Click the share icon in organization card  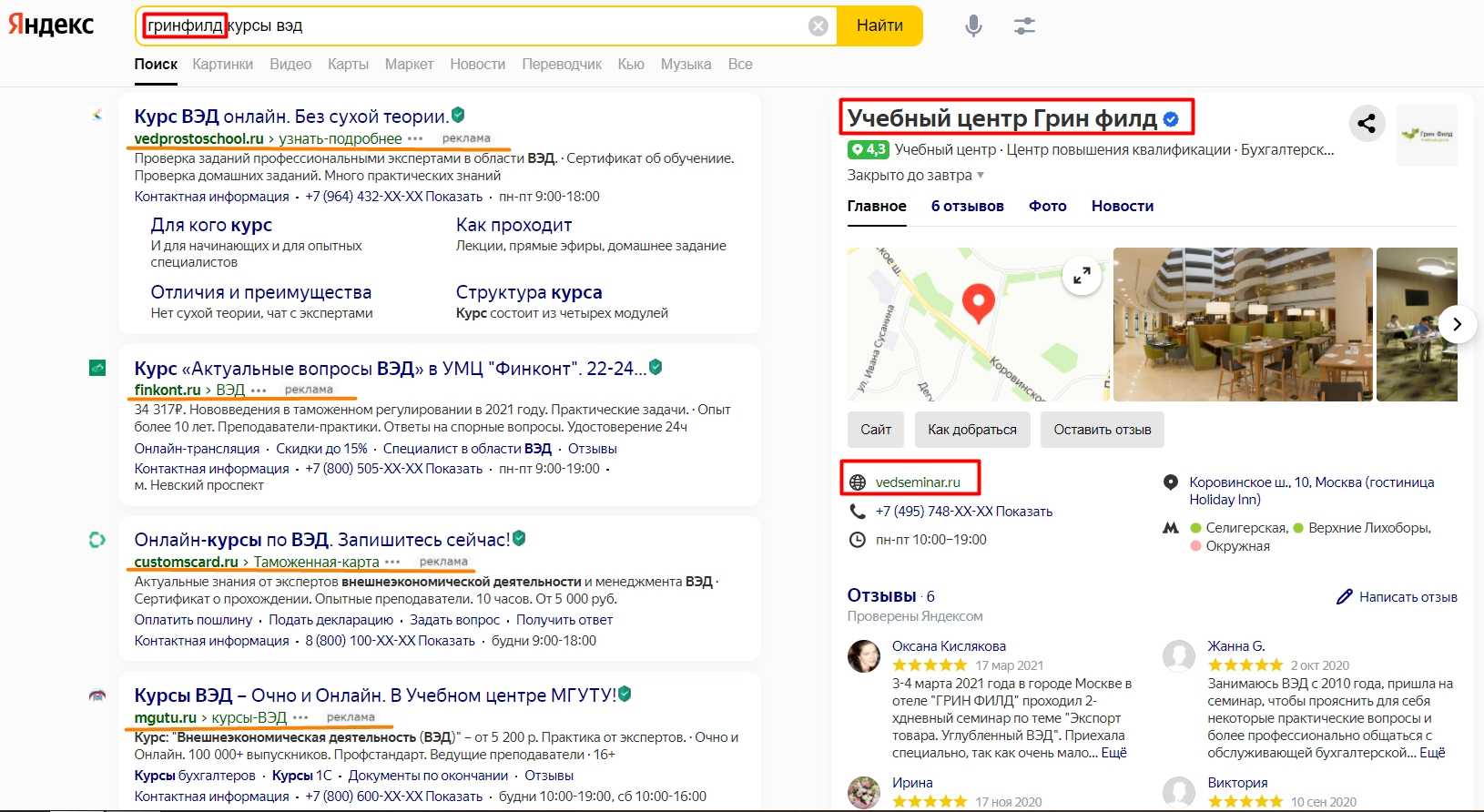coord(1366,123)
